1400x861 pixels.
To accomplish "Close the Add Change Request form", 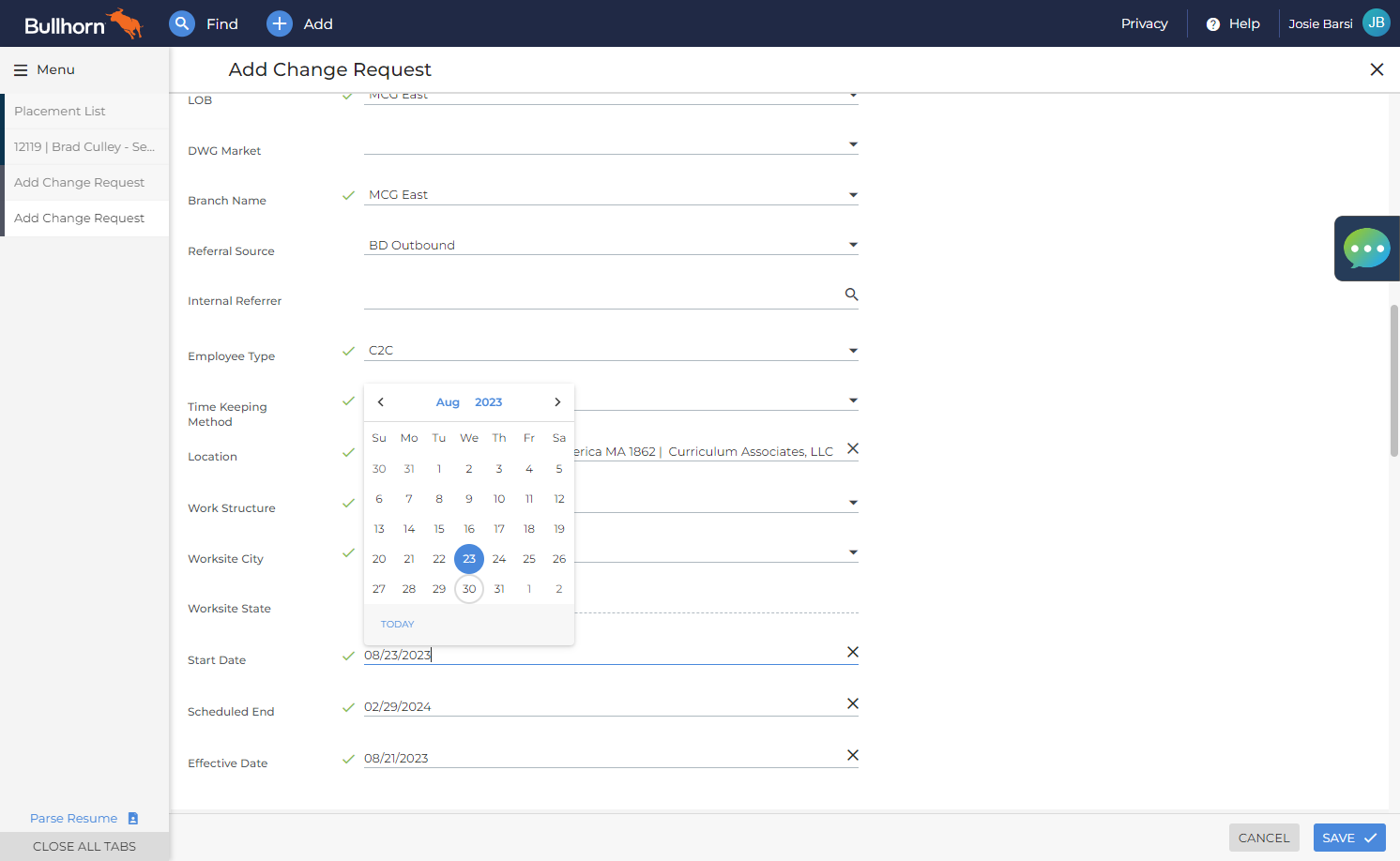I will coord(1377,69).
